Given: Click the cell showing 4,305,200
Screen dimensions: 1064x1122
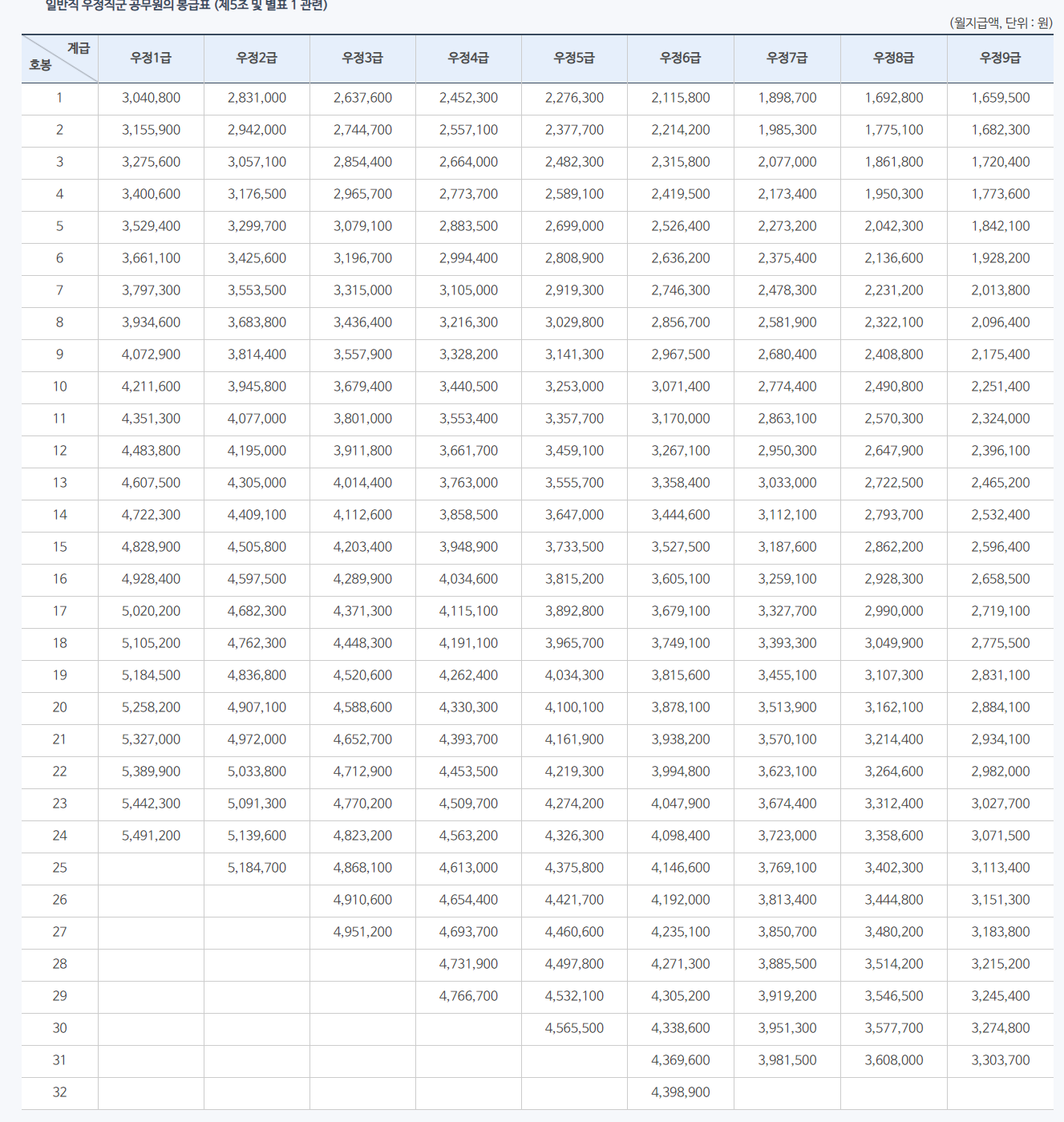Looking at the screenshot, I should click(680, 996).
